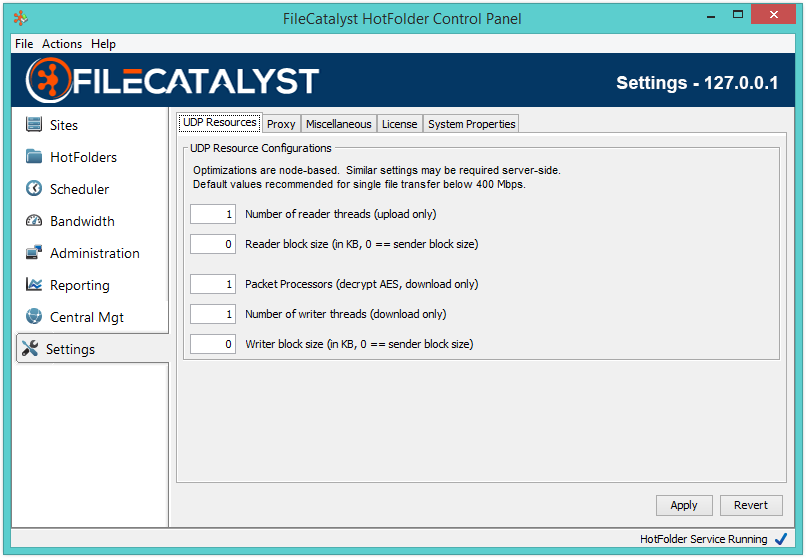806x558 pixels.
Task: Click the reader threads number field
Action: click(213, 214)
